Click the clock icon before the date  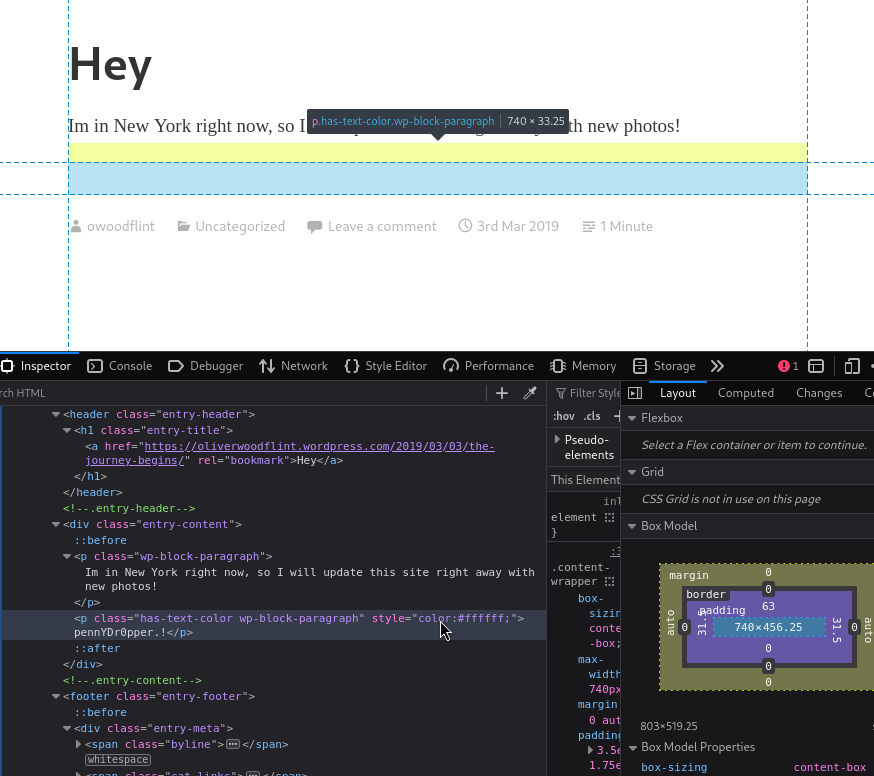pyautogui.click(x=465, y=226)
